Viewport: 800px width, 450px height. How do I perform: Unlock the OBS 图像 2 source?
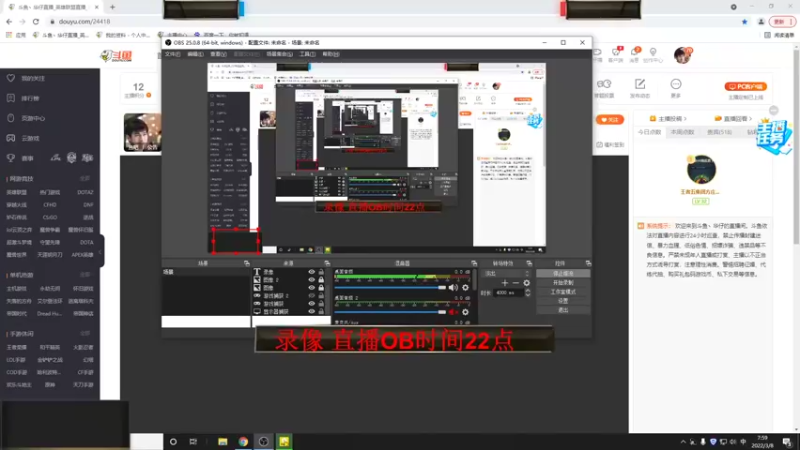pyautogui.click(x=321, y=280)
